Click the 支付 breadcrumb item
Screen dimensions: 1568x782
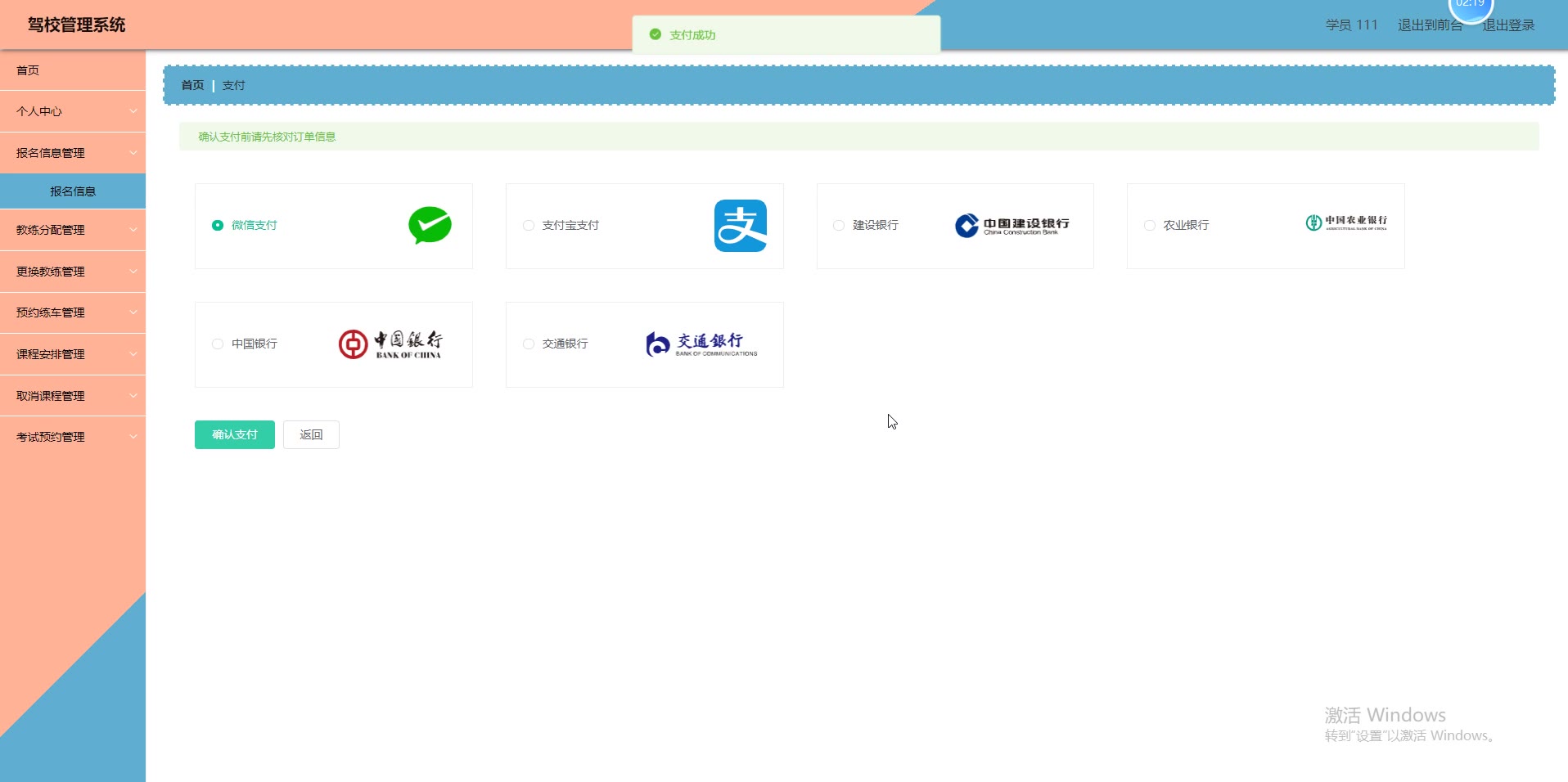(233, 85)
